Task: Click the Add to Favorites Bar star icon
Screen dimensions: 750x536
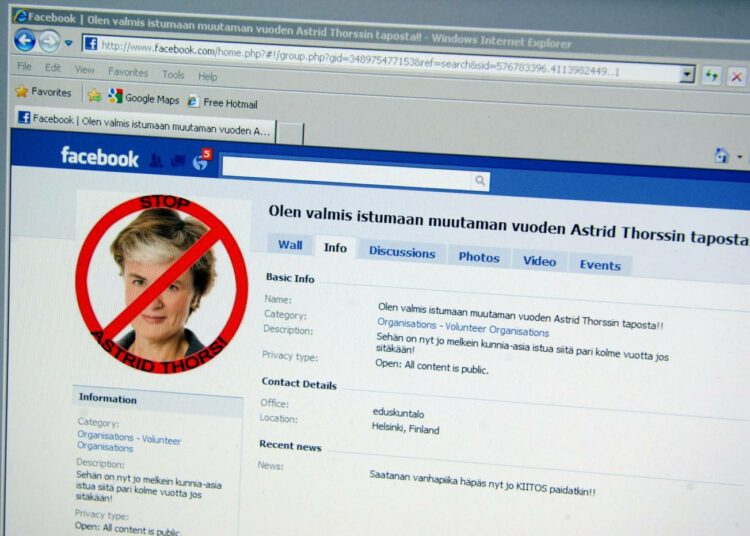Action: (x=94, y=95)
